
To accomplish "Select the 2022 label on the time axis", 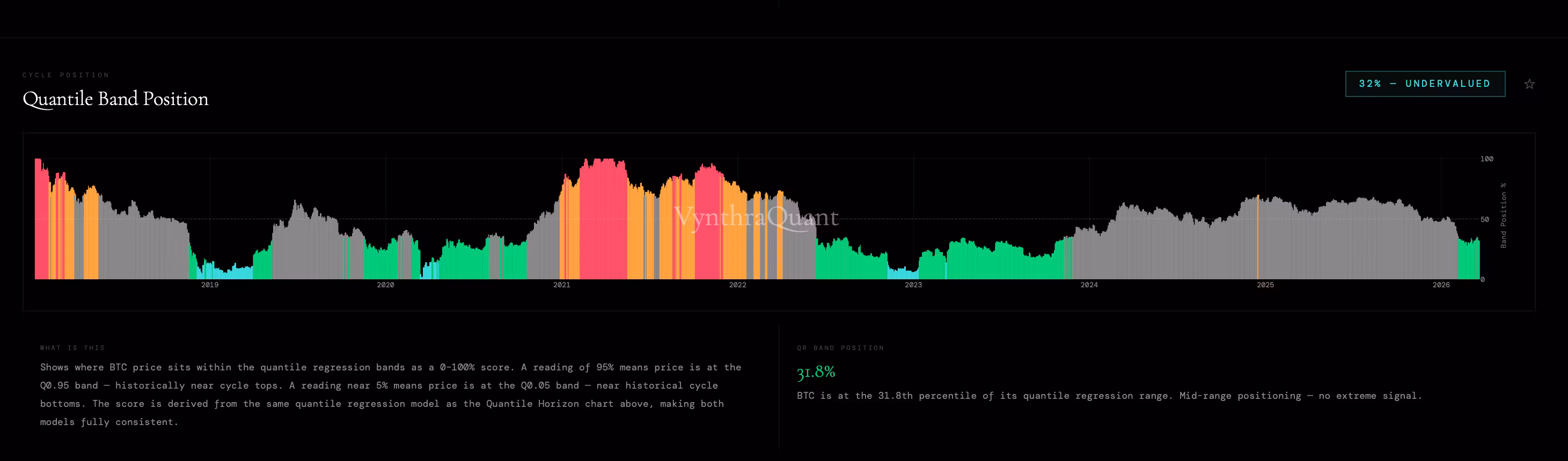I will click(x=737, y=285).
